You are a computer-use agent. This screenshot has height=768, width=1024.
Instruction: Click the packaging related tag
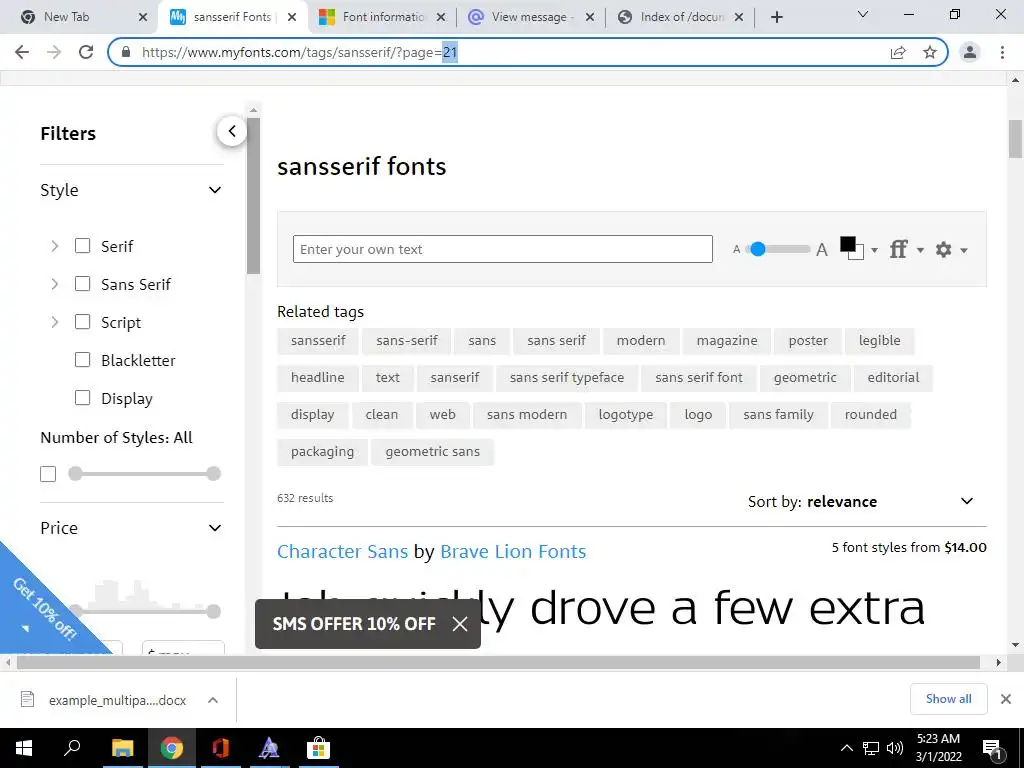322,451
